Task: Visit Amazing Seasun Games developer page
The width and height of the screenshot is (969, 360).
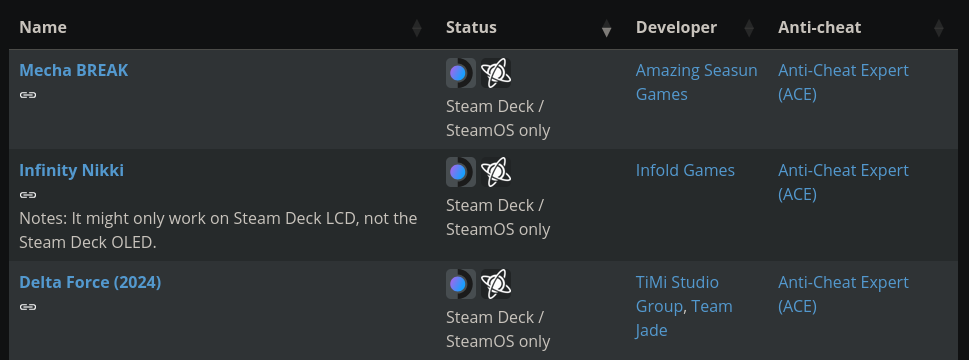Action: (x=696, y=82)
